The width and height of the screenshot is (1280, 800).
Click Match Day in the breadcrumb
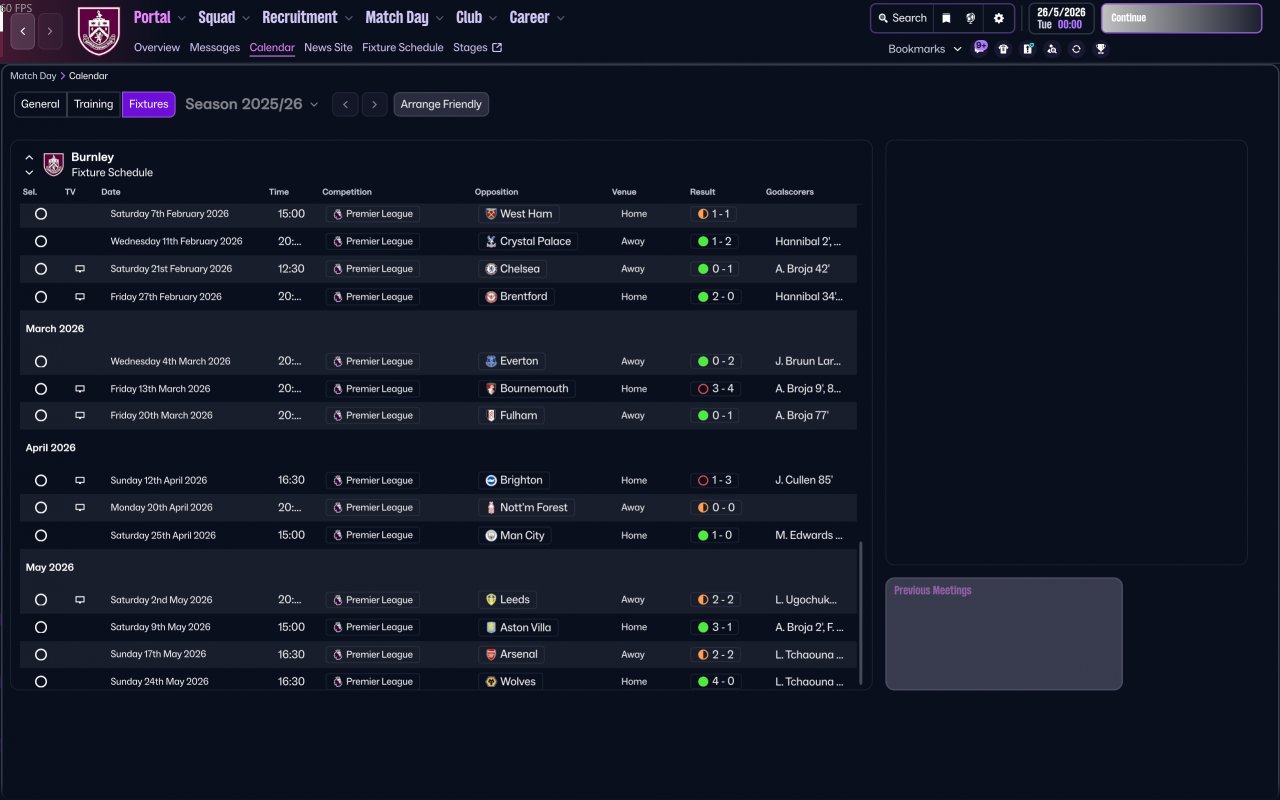tap(33, 76)
